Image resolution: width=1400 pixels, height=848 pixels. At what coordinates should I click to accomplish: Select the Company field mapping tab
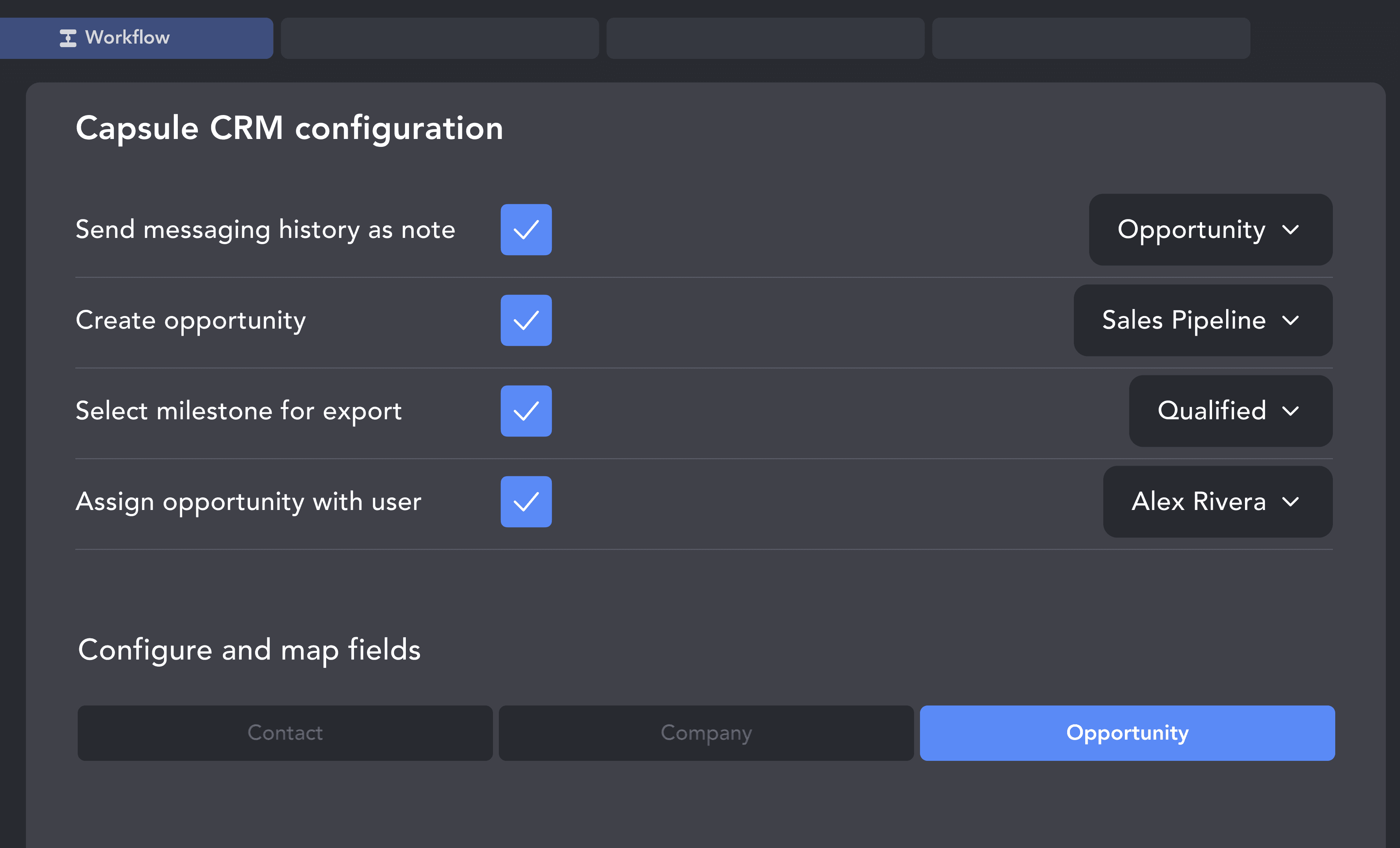(706, 733)
